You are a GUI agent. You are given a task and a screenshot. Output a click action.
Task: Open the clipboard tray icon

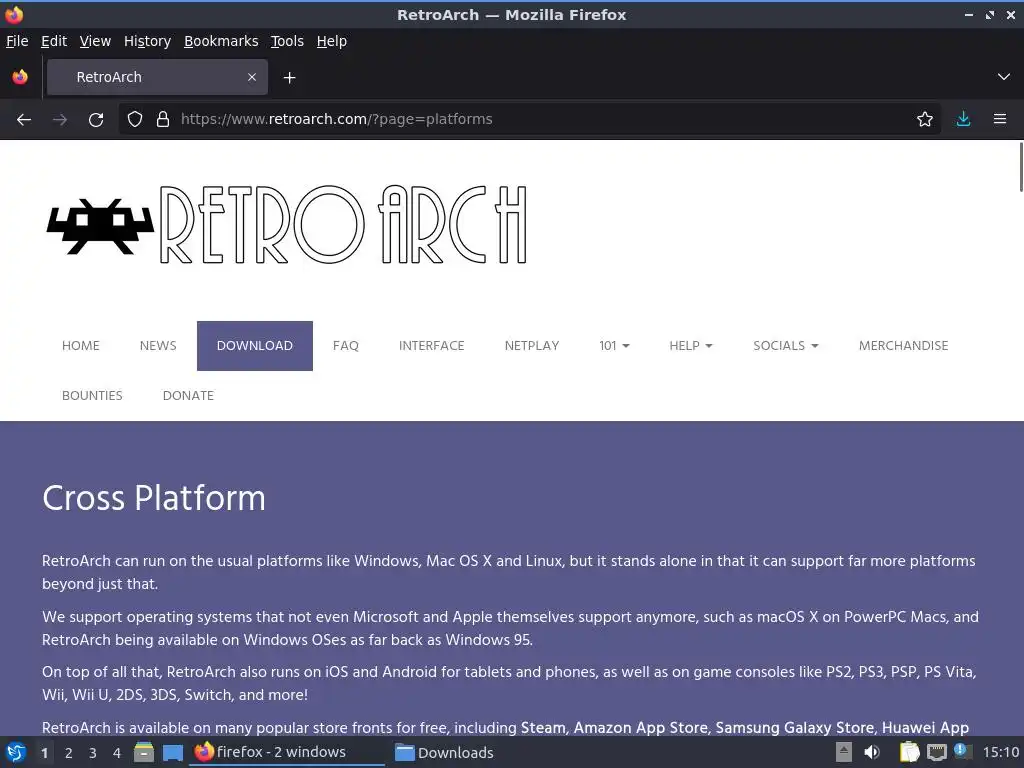909,752
